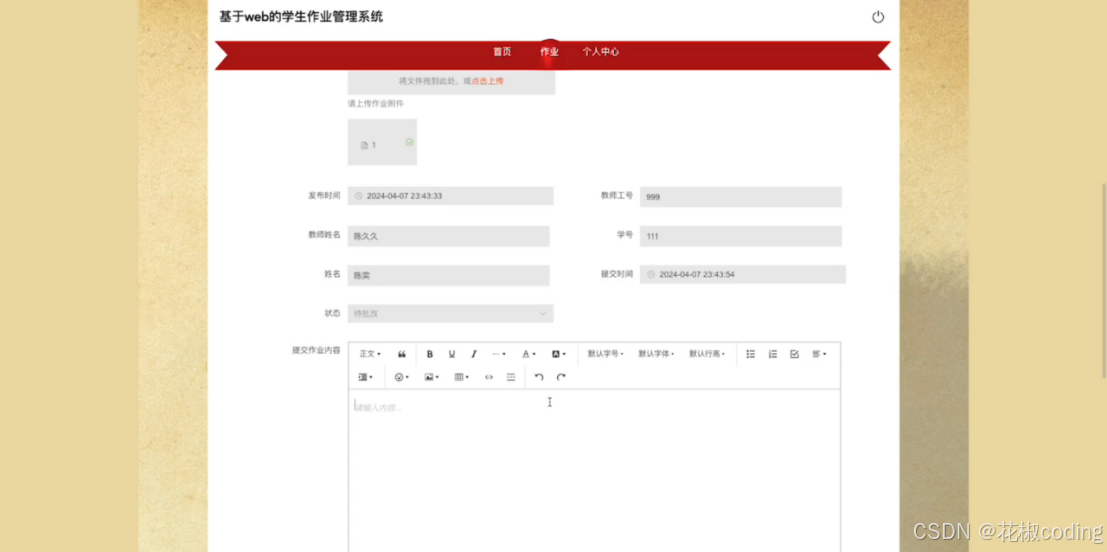Insert a horizontal divider line
Viewport: 1107px width, 552px height.
[x=510, y=378]
